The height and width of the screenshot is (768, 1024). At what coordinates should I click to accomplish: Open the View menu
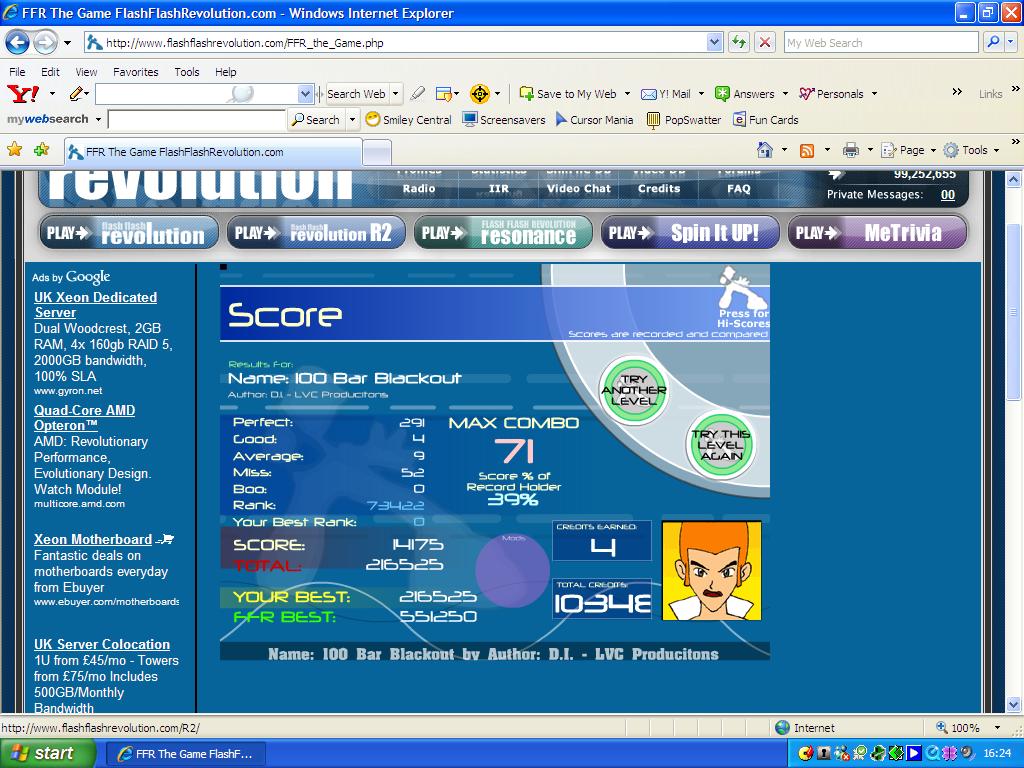86,72
